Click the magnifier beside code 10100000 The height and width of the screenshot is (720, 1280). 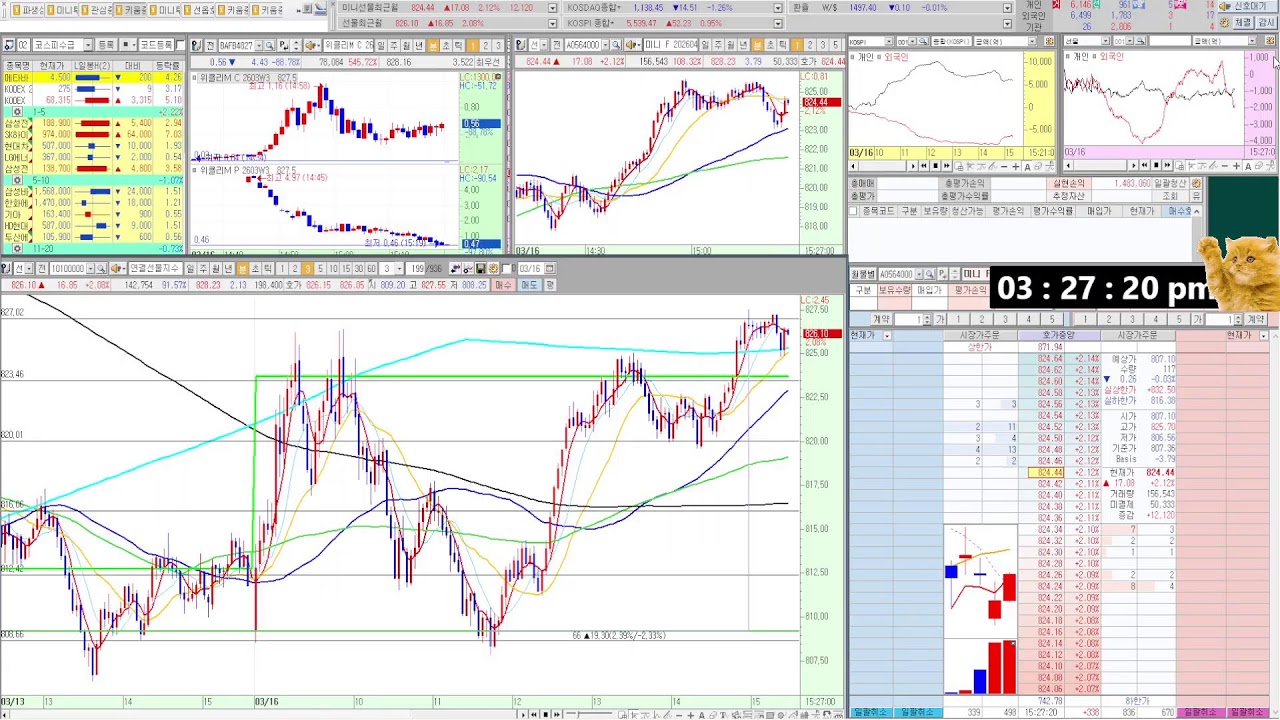click(x=102, y=269)
